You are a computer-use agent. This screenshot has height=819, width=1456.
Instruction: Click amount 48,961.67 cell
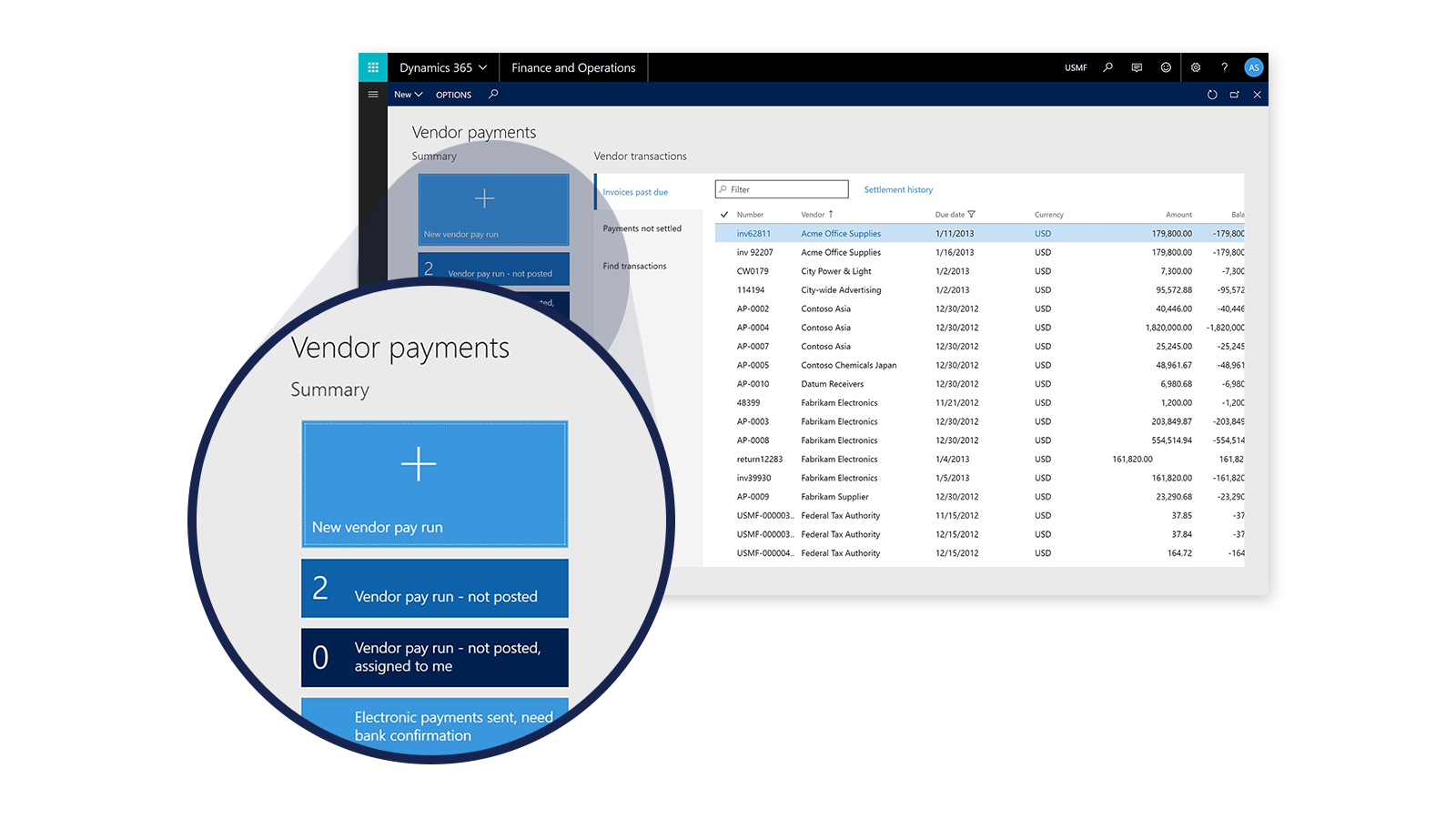coord(1174,365)
